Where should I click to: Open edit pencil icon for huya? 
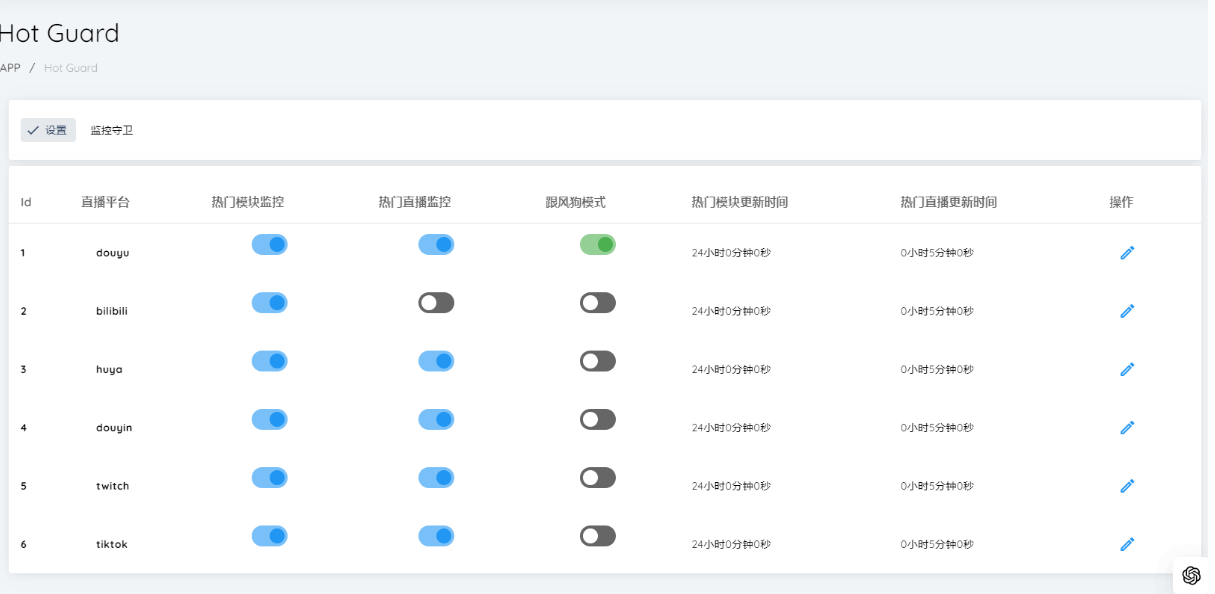(x=1127, y=369)
